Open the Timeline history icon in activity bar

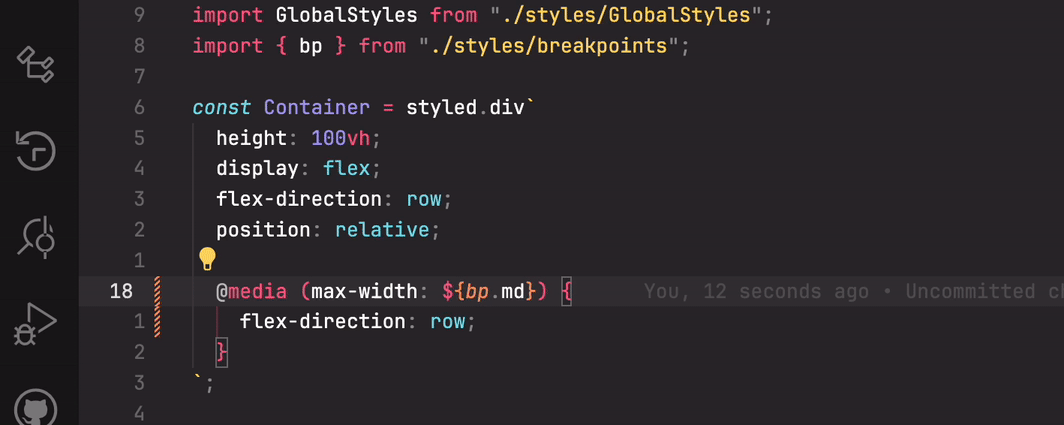click(36, 149)
